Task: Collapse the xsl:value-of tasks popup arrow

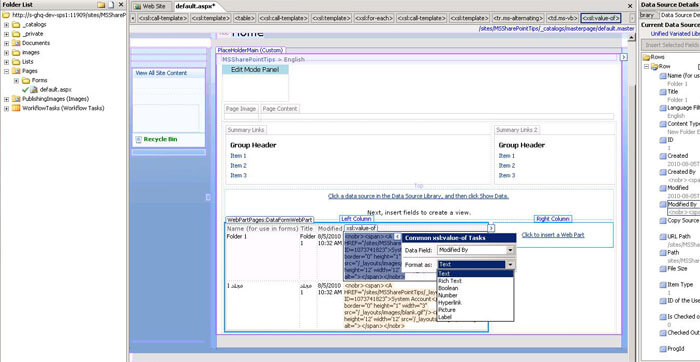Action: 397,237
